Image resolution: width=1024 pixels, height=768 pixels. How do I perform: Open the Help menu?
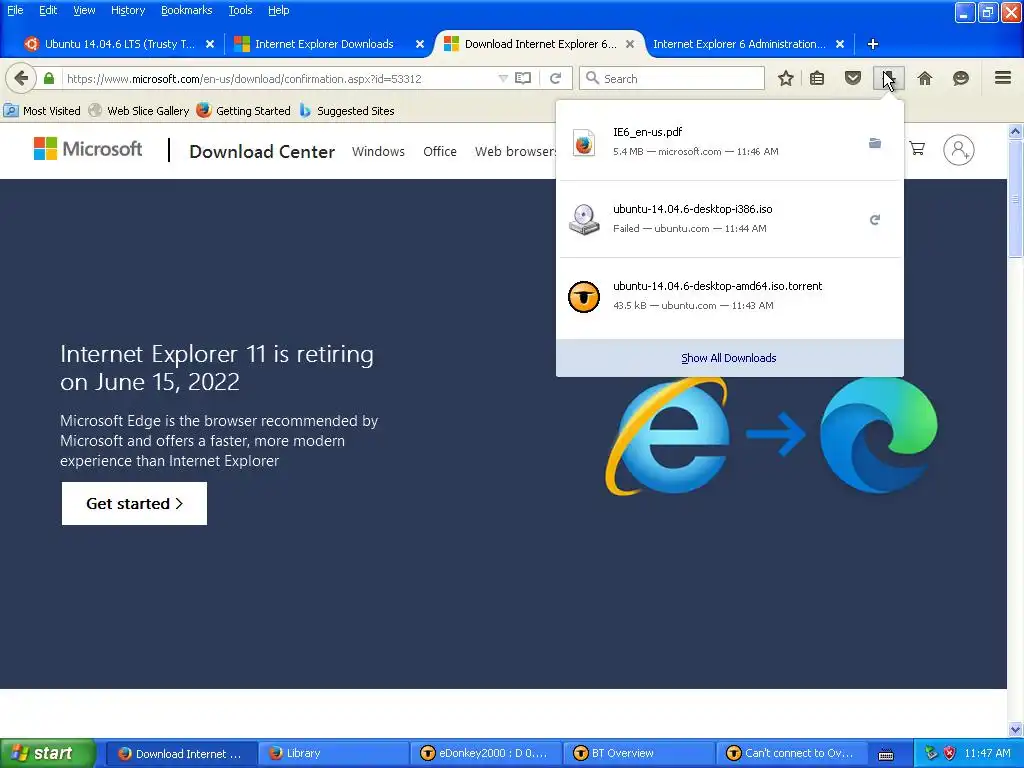[x=278, y=10]
